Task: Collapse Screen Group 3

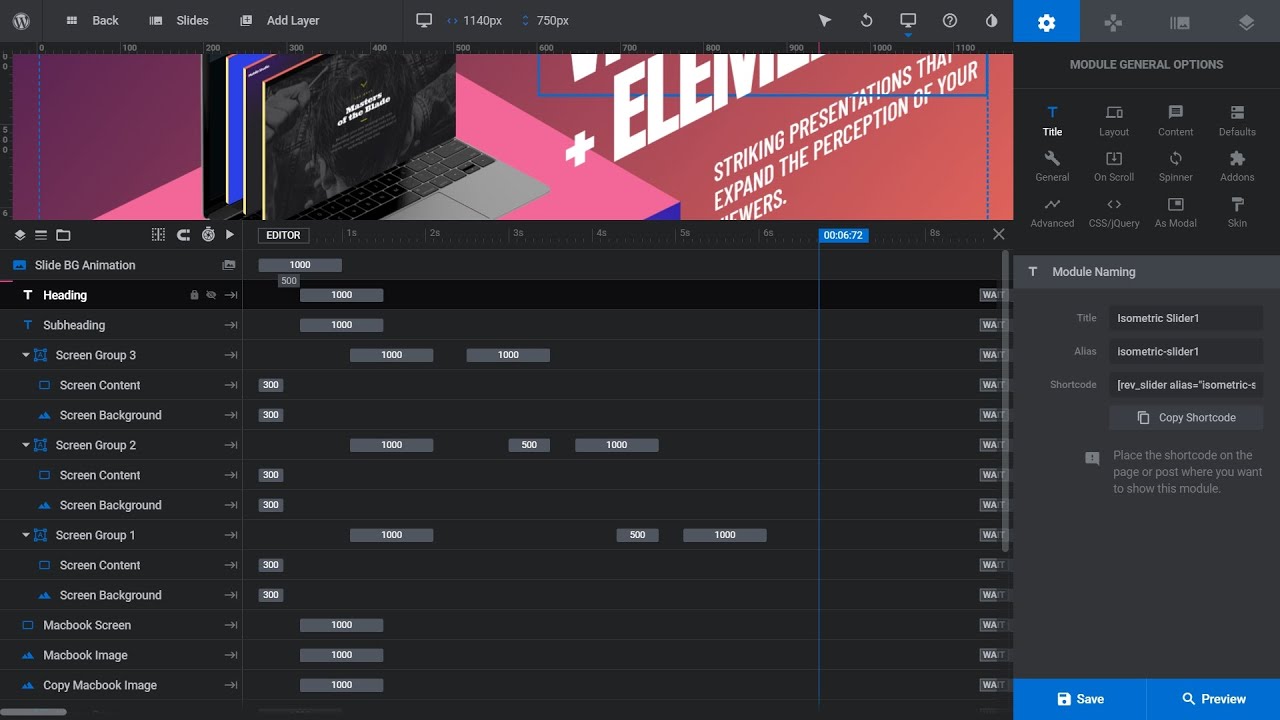Action: click(x=26, y=355)
